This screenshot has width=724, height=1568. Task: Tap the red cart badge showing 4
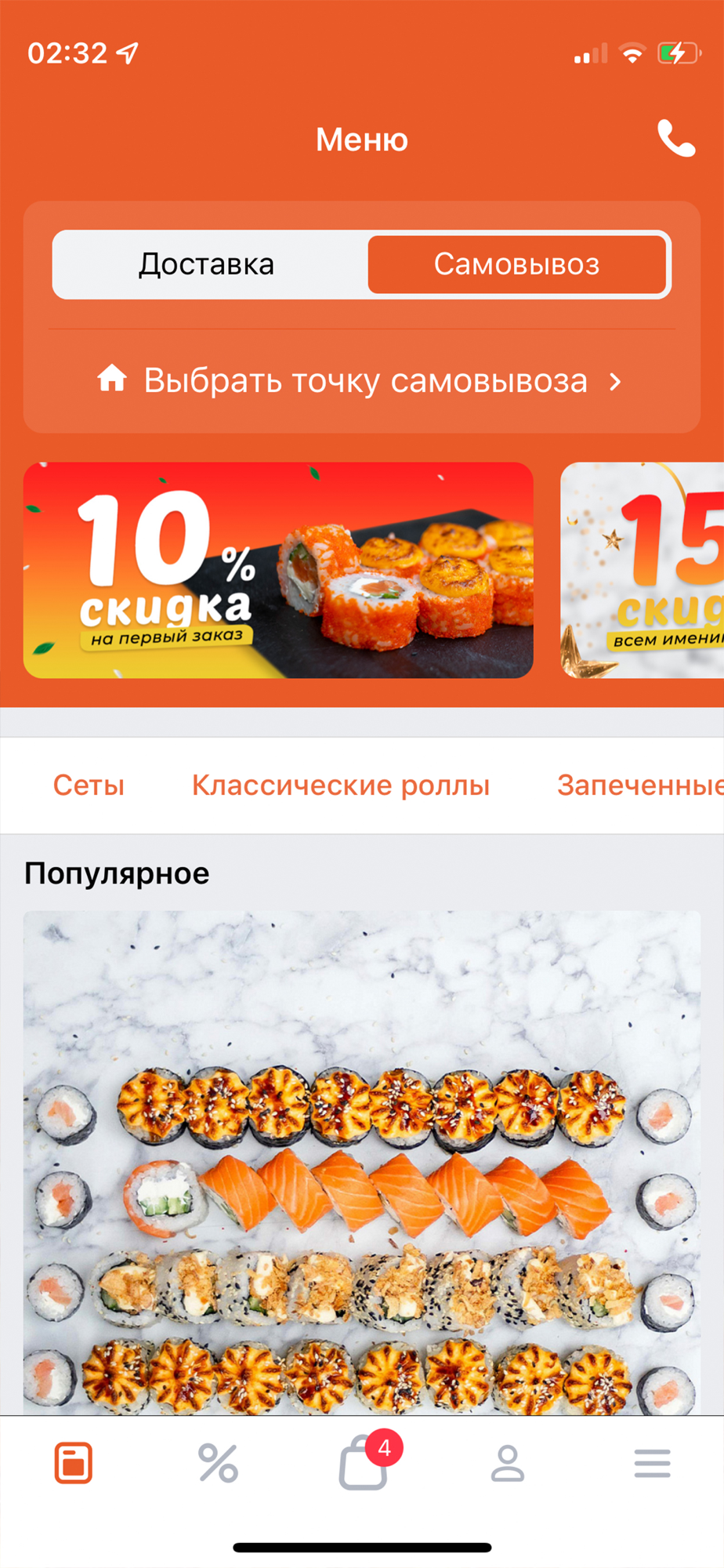[x=384, y=1447]
